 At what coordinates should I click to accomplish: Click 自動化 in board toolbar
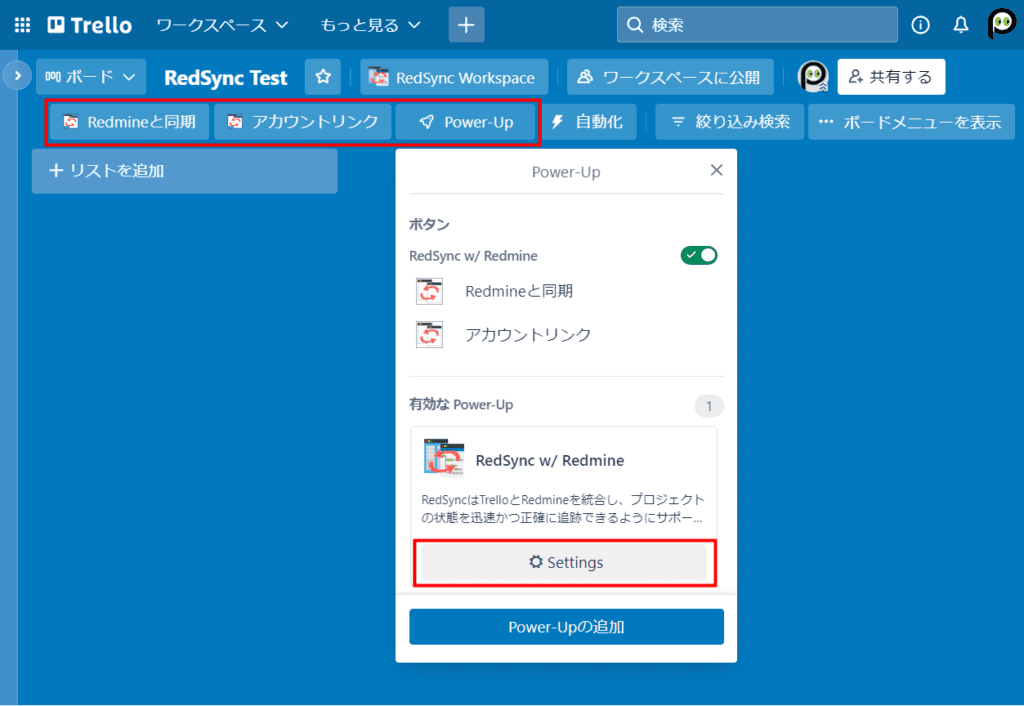pos(587,122)
